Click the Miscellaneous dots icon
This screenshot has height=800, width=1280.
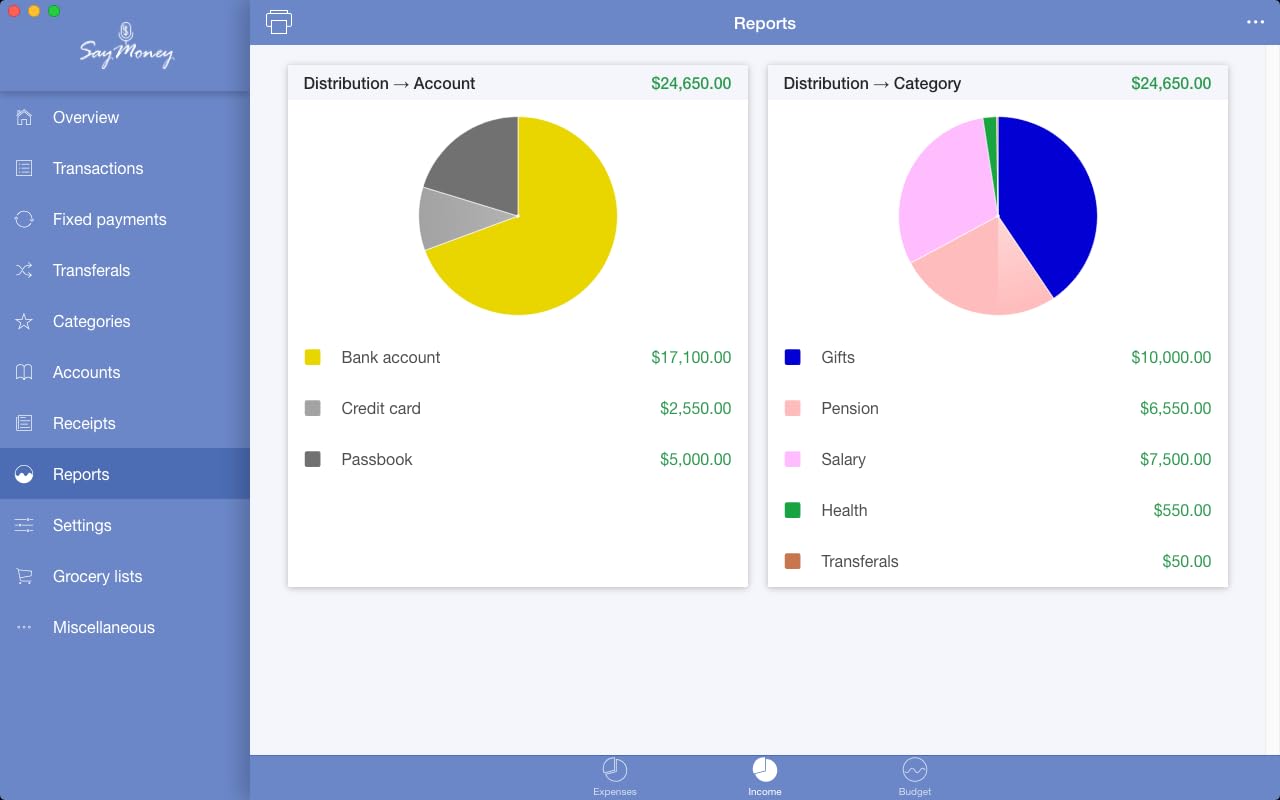(x=24, y=627)
